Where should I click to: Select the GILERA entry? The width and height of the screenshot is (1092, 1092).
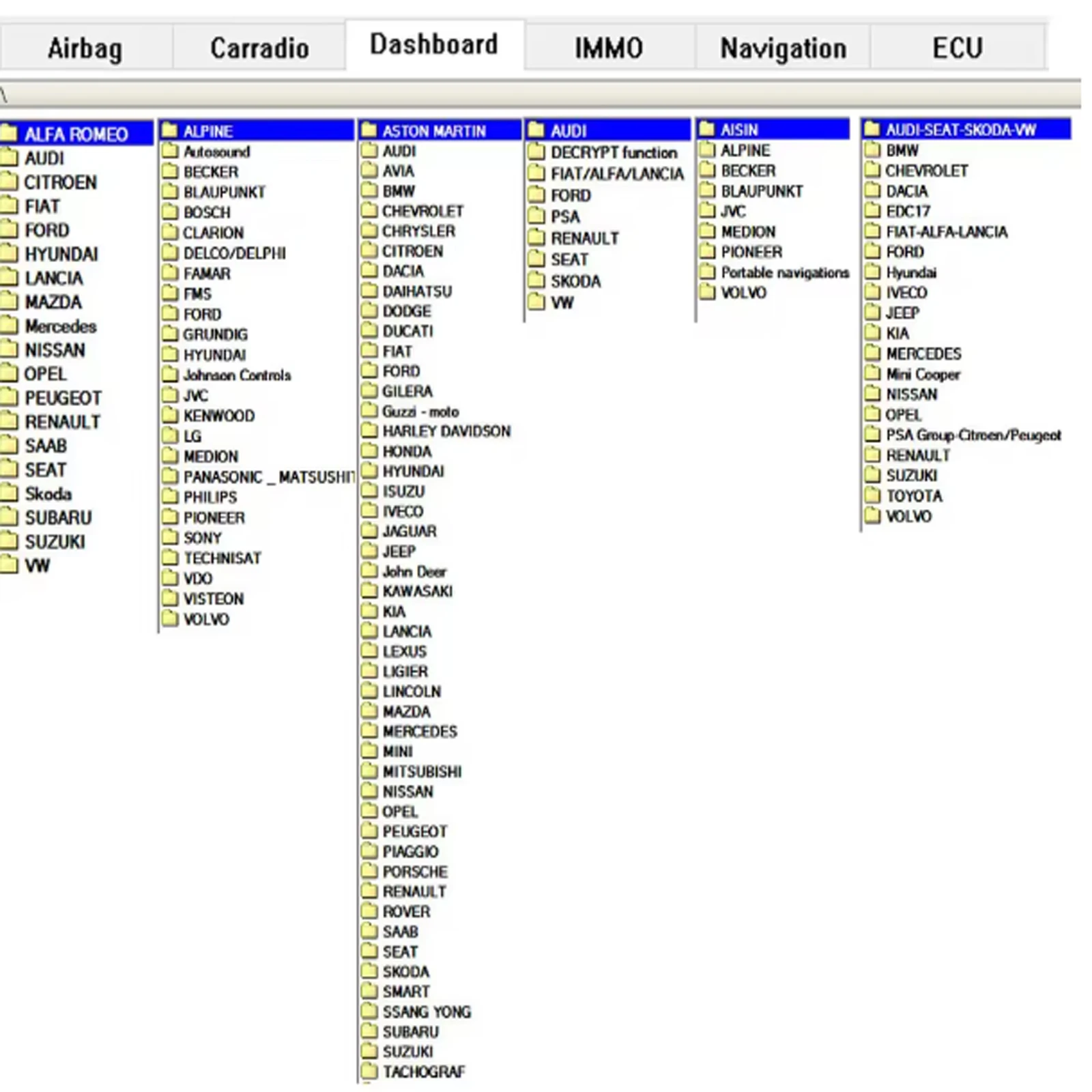[407, 391]
